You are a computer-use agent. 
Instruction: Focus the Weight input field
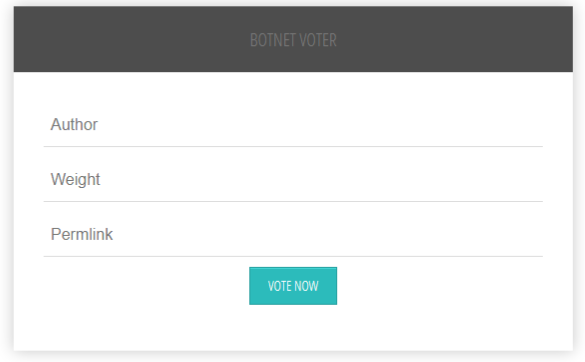point(293,180)
